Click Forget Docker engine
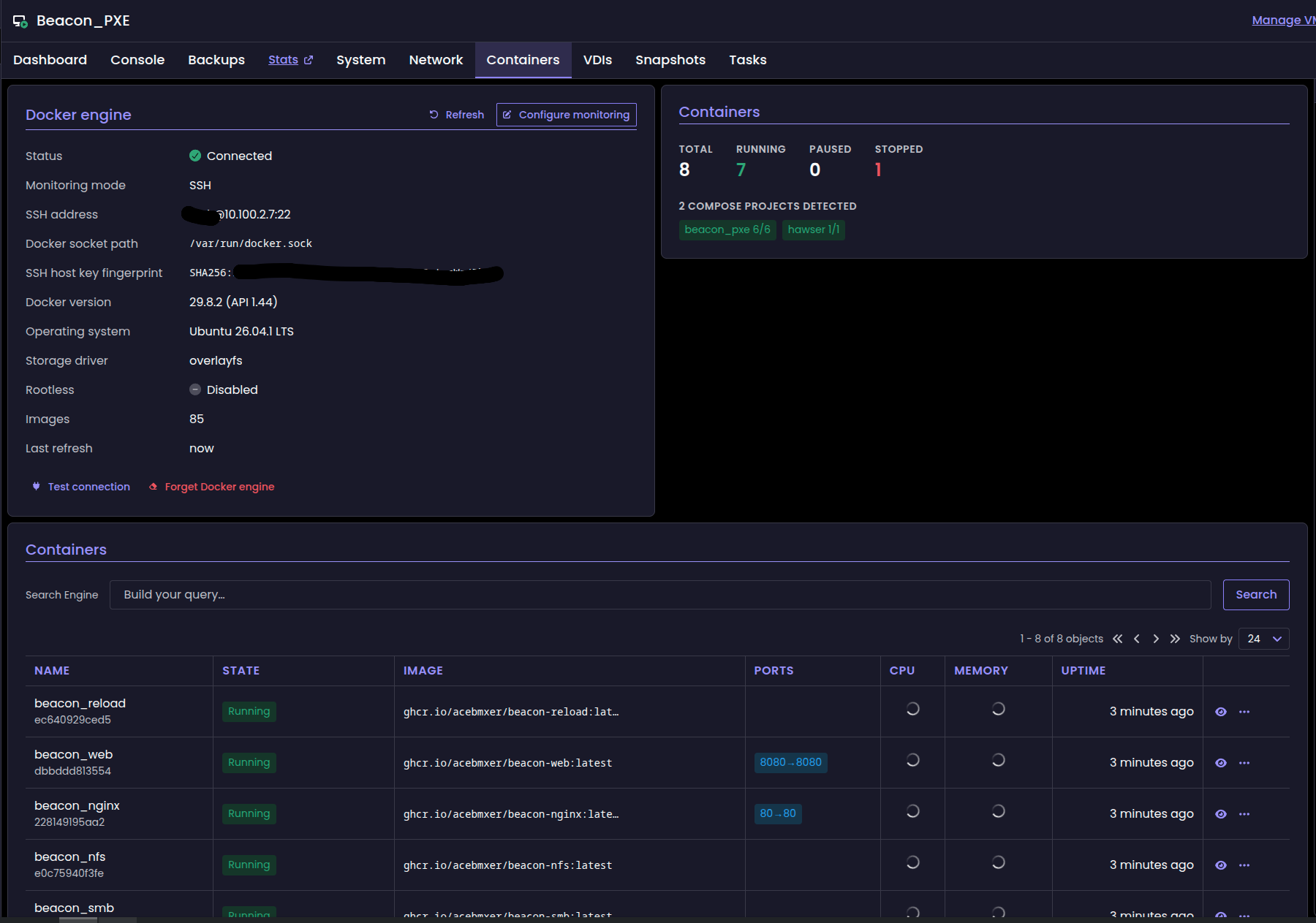This screenshot has height=923, width=1316. pyautogui.click(x=212, y=487)
